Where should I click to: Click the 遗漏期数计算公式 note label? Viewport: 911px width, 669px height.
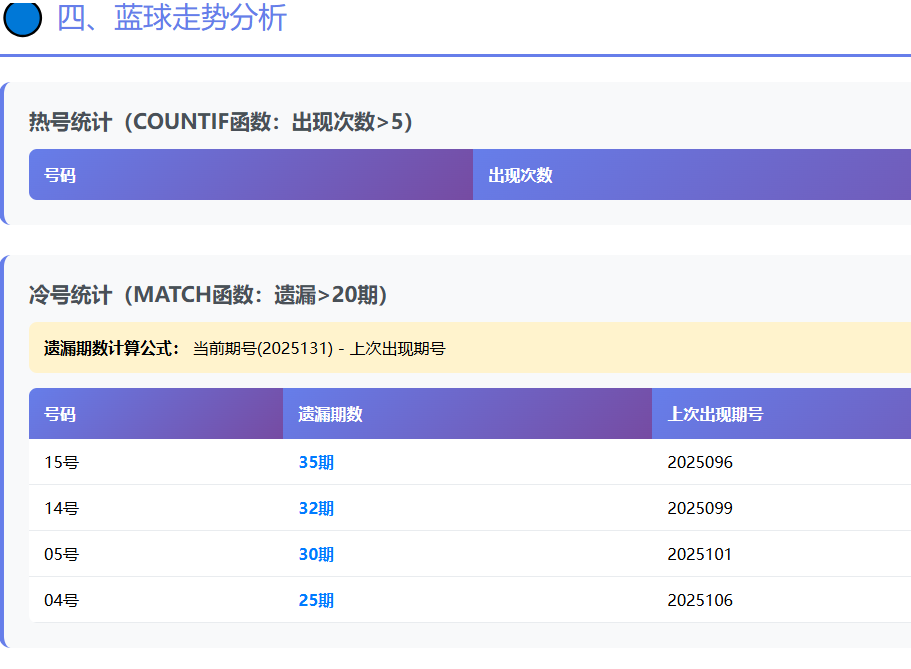pyautogui.click(x=112, y=348)
